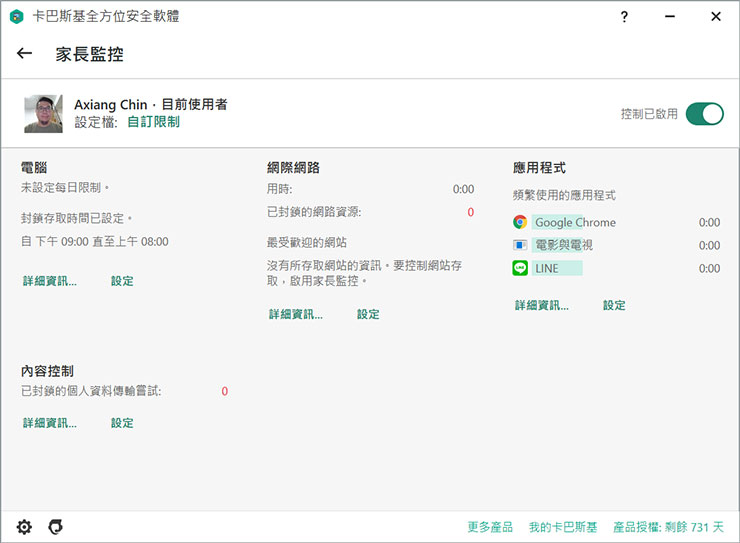The image size is (740, 543).
Task: Click the 用時 value 0:00
Action: (x=463, y=189)
